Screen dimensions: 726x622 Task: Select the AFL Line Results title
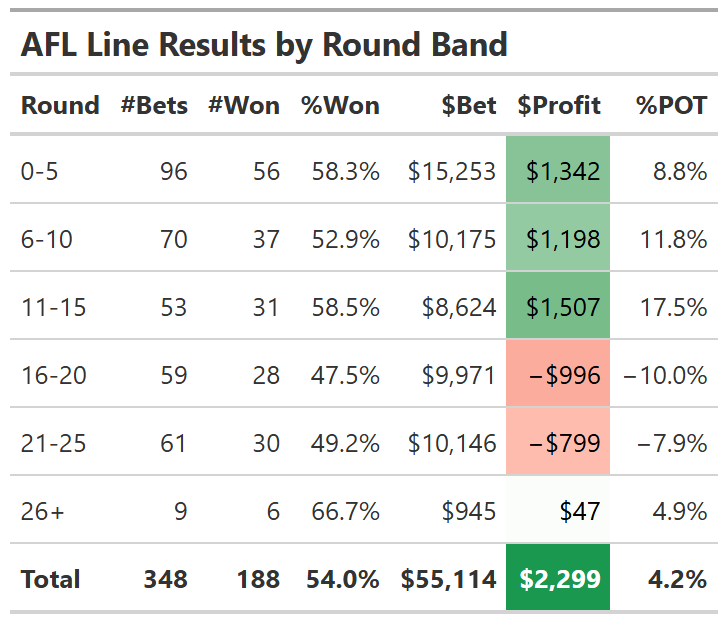pos(264,45)
